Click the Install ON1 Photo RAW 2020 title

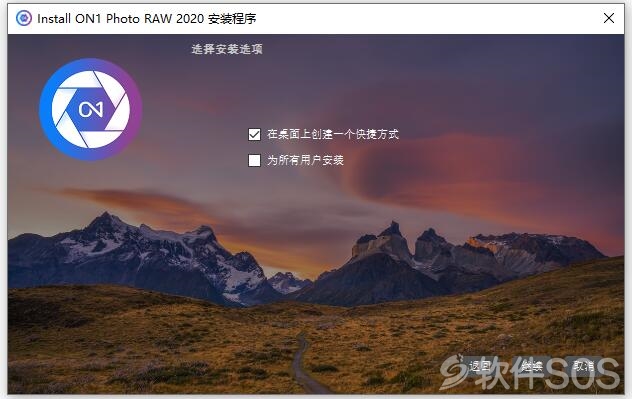(146, 19)
